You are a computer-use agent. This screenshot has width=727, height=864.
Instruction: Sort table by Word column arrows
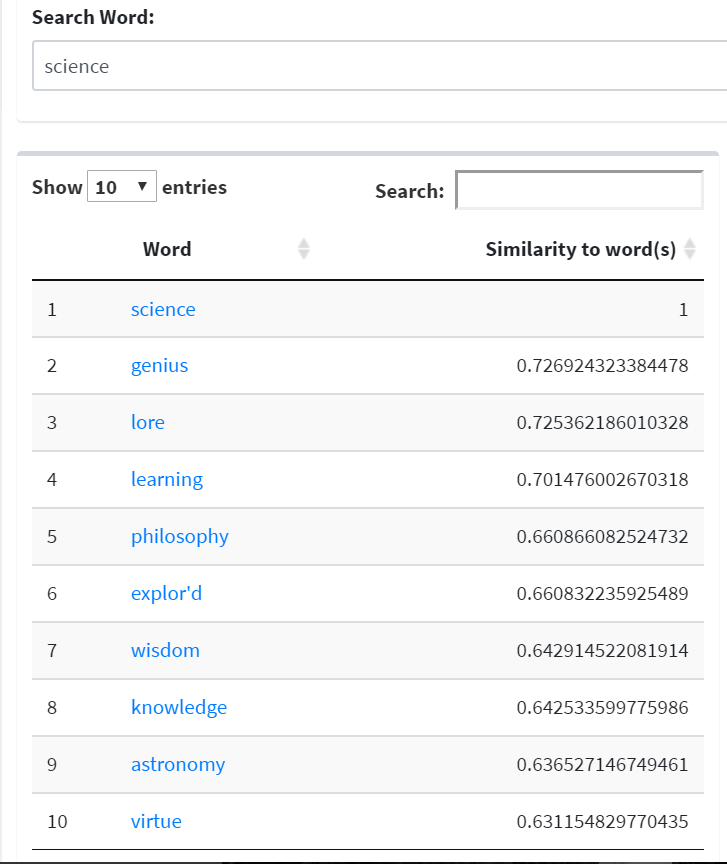(304, 249)
